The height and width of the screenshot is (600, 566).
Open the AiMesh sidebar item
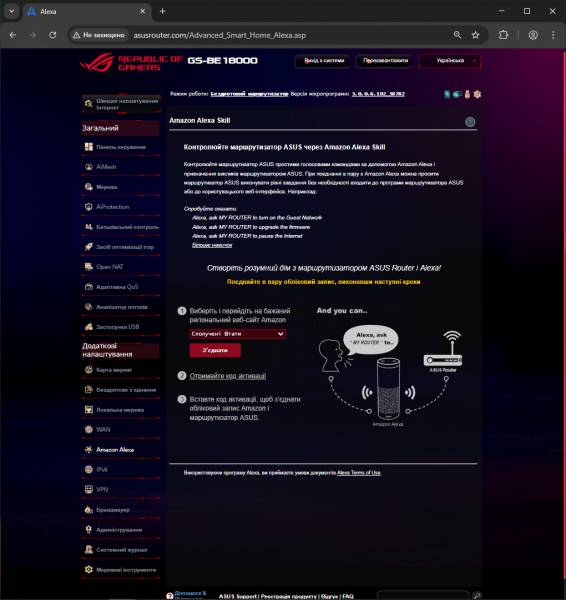click(121, 167)
